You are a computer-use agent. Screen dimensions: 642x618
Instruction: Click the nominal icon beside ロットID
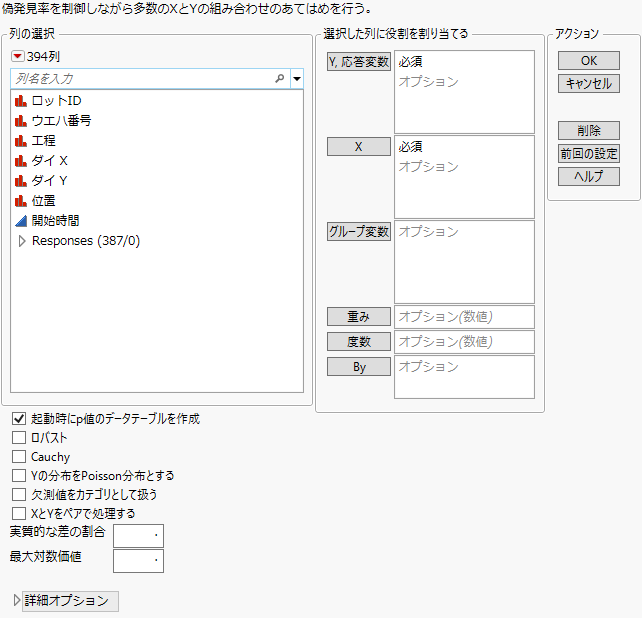click(x=21, y=101)
